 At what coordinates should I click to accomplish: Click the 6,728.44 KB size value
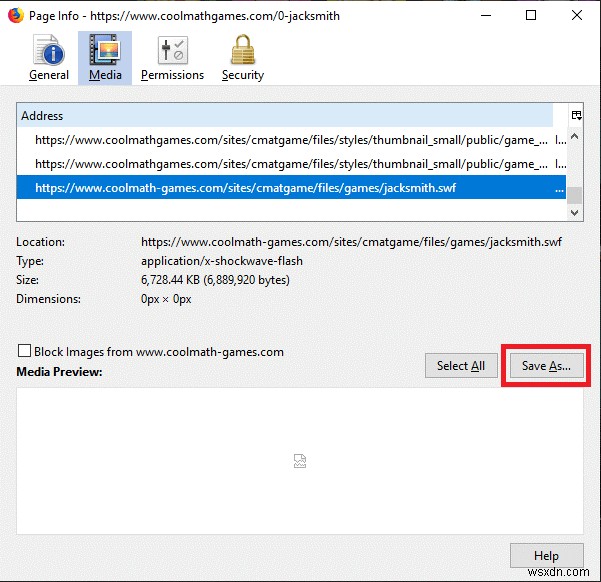pyautogui.click(x=215, y=280)
